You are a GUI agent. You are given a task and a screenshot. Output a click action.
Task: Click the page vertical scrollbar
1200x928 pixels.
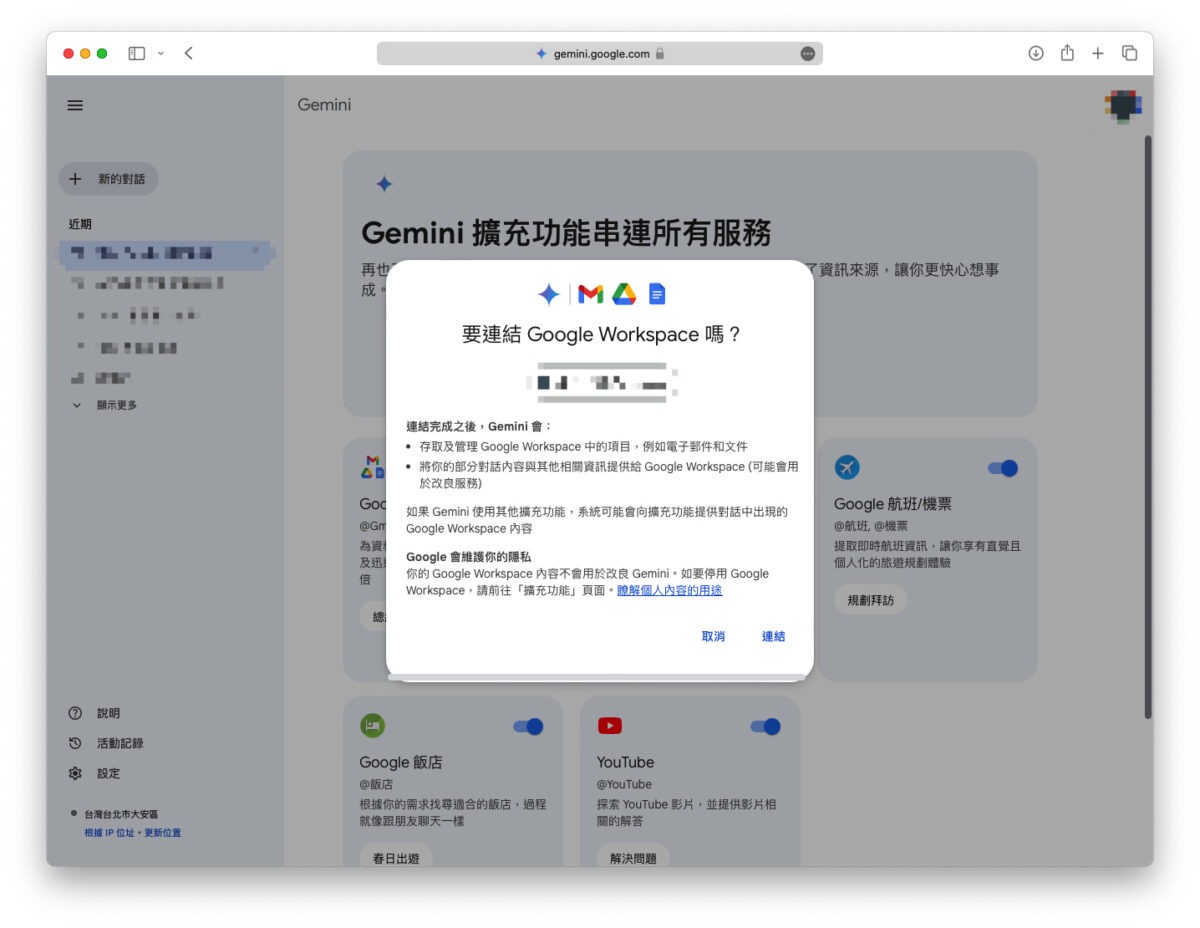coord(1148,427)
